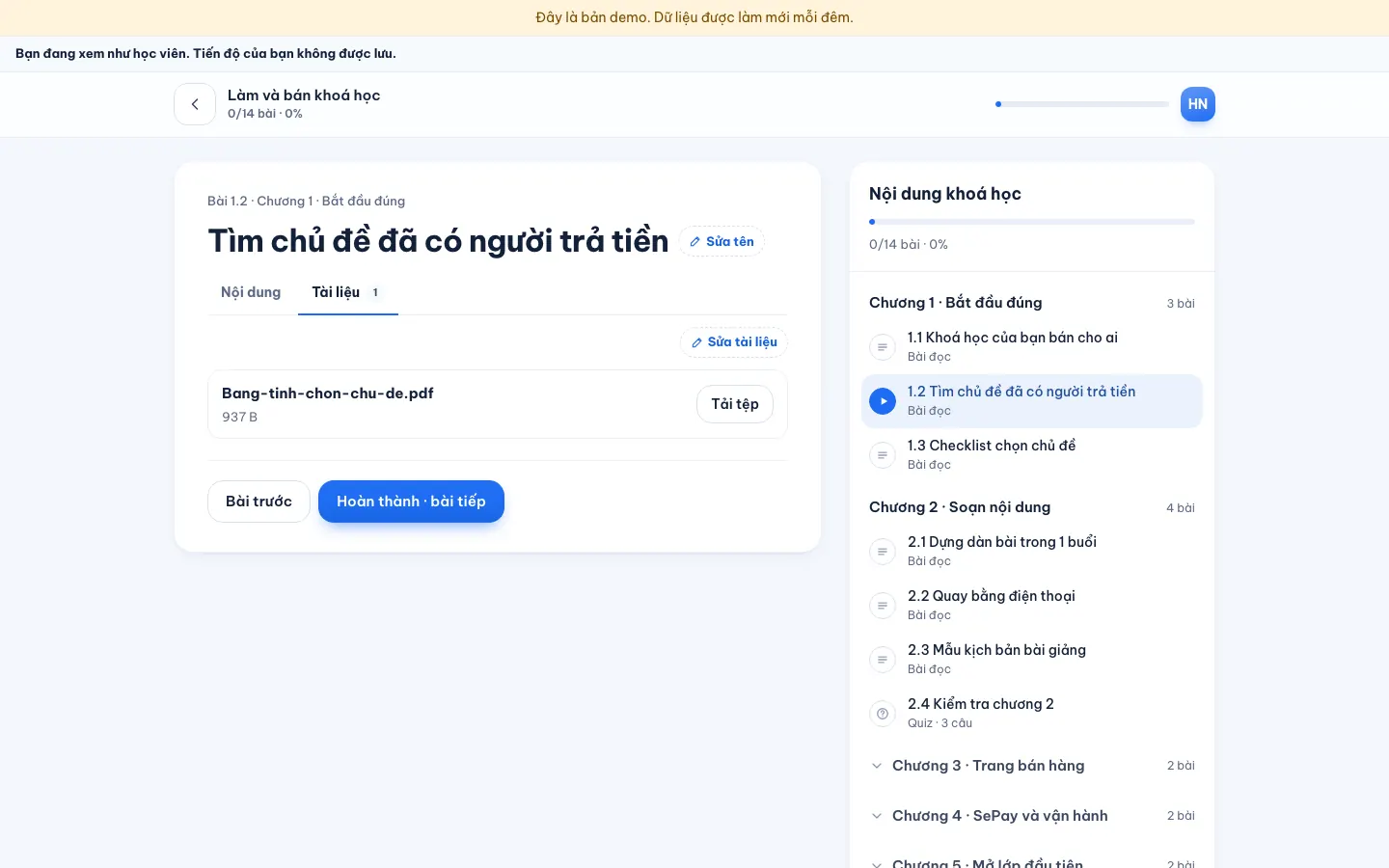Click the lesson icon beside 2.2 Quay bằng điện thoại

click(883, 606)
